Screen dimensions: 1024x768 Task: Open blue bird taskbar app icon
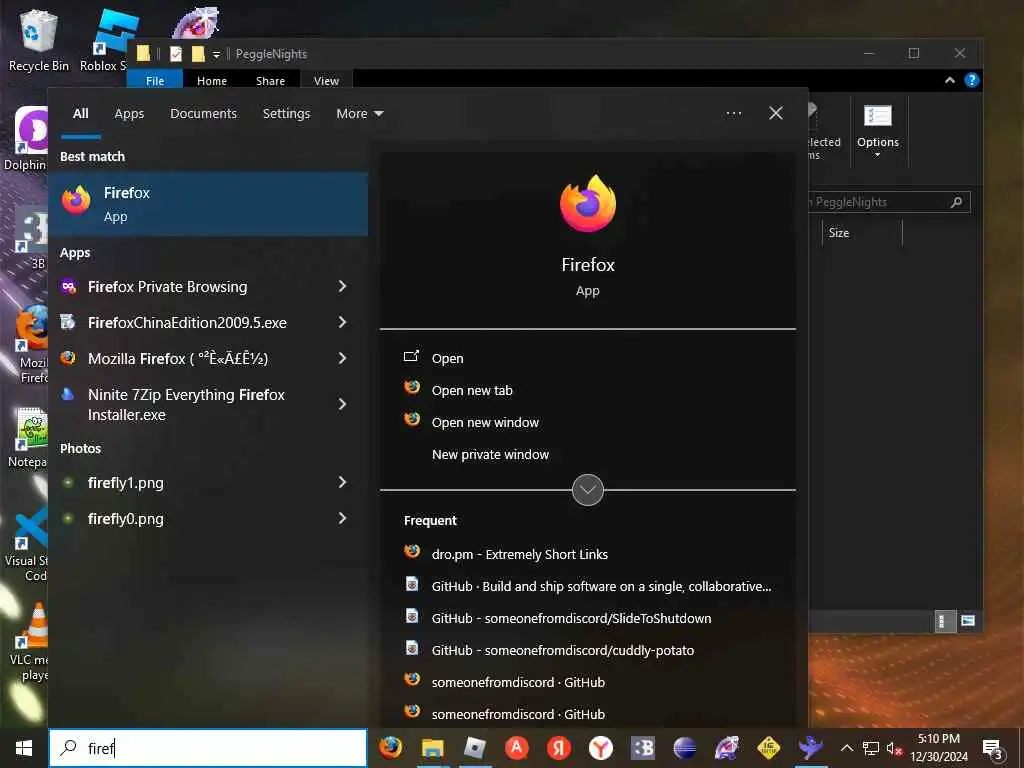[x=810, y=748]
